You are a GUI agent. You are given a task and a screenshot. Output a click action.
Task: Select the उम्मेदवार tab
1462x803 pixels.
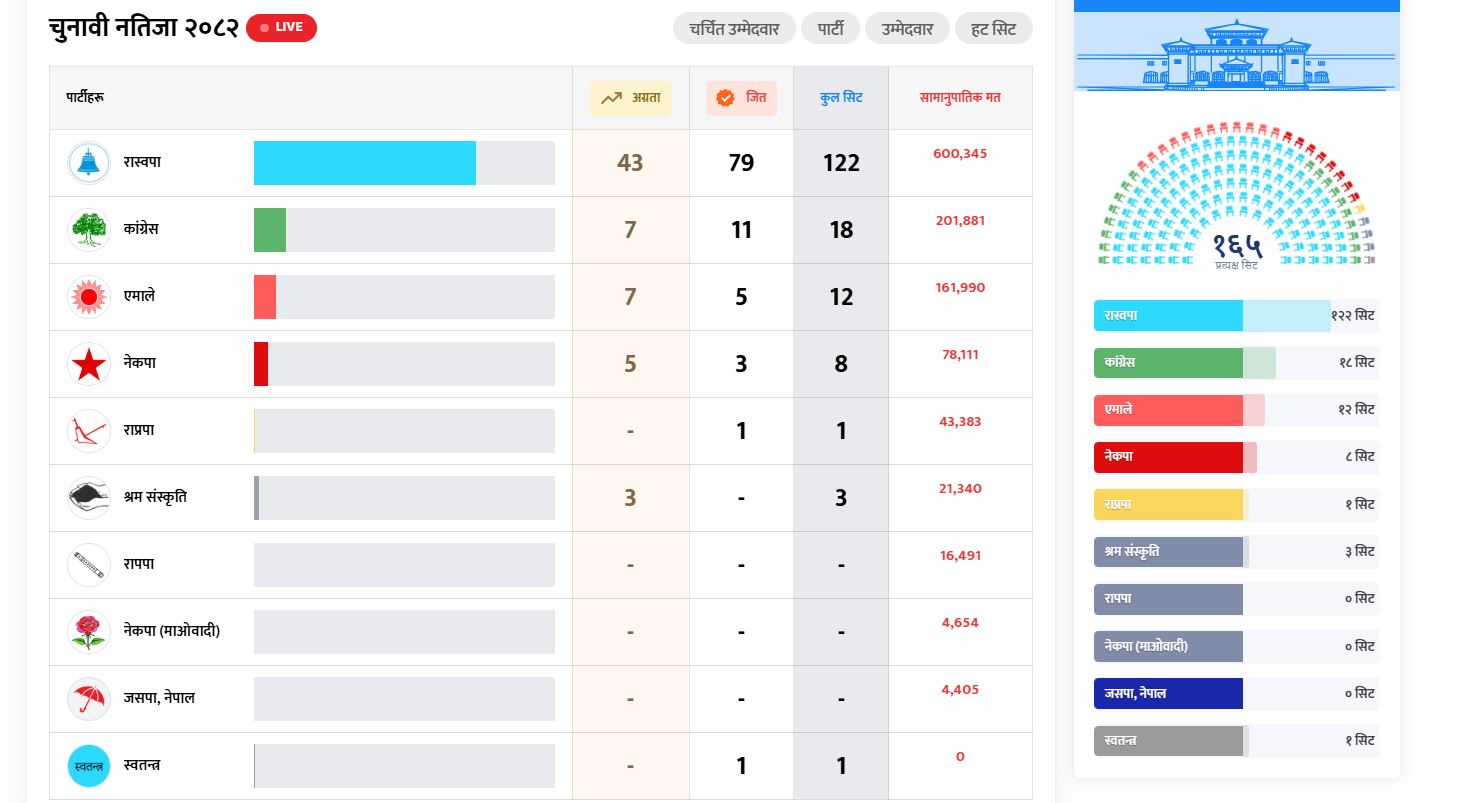click(907, 28)
